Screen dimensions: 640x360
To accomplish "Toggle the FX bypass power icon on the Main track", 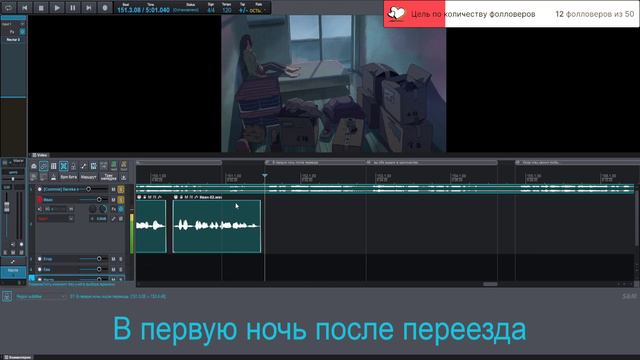I will point(121,209).
